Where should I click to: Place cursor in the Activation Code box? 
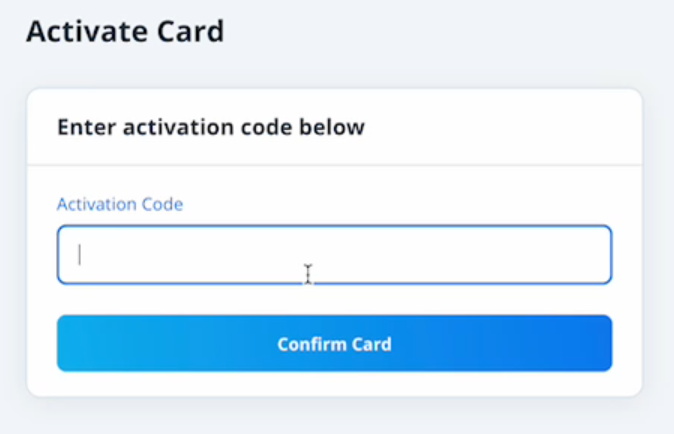(334, 255)
